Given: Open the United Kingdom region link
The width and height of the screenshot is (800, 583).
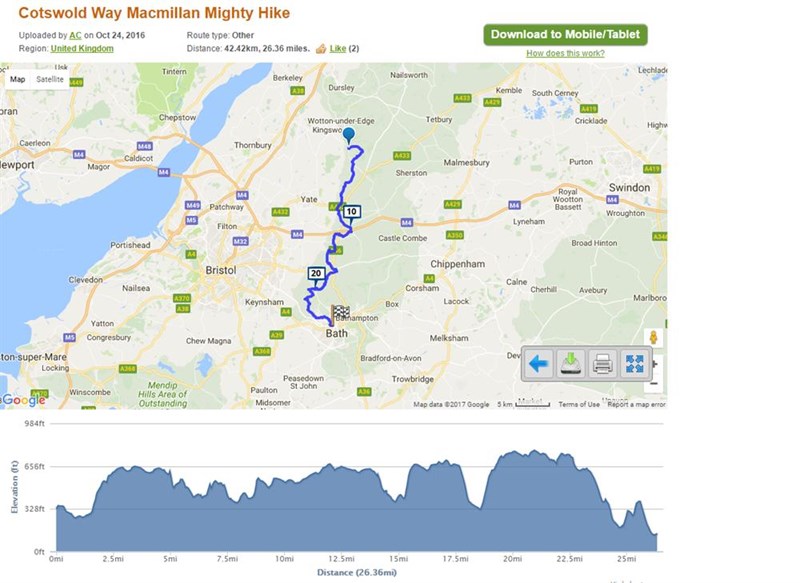Looking at the screenshot, I should tap(82, 48).
